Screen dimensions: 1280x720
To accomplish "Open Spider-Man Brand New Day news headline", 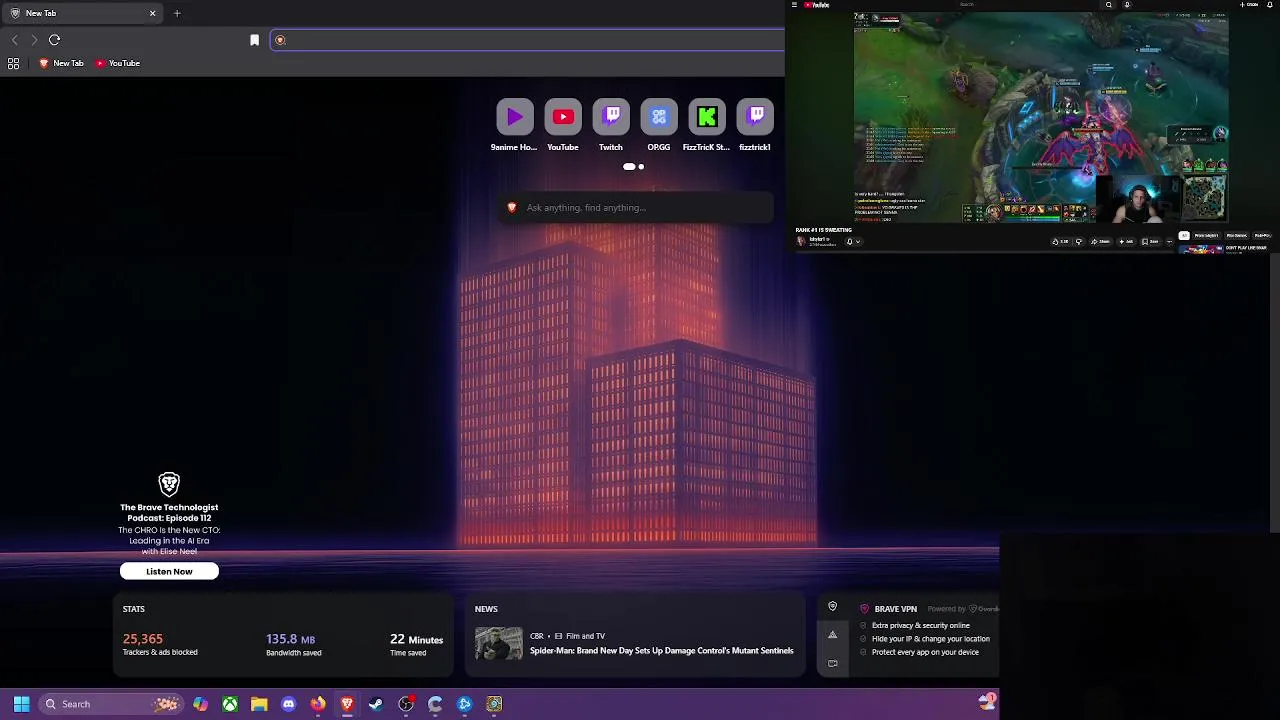I will click(661, 650).
